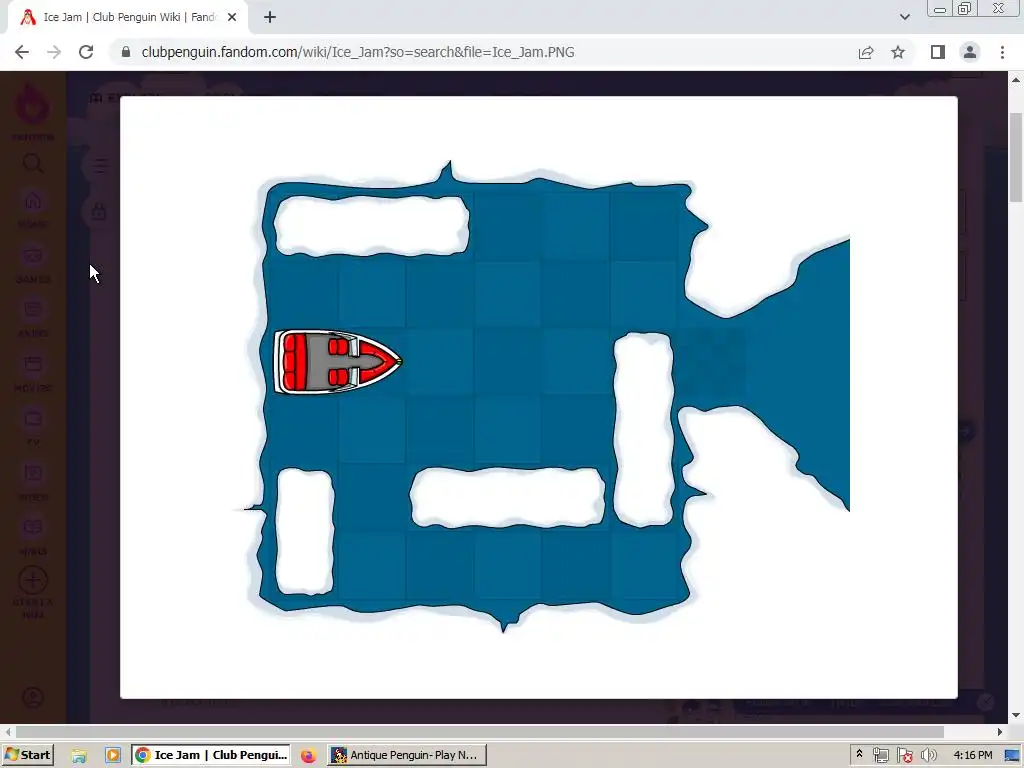Click the browser forward arrow
Image resolution: width=1024 pixels, height=768 pixels.
(54, 52)
